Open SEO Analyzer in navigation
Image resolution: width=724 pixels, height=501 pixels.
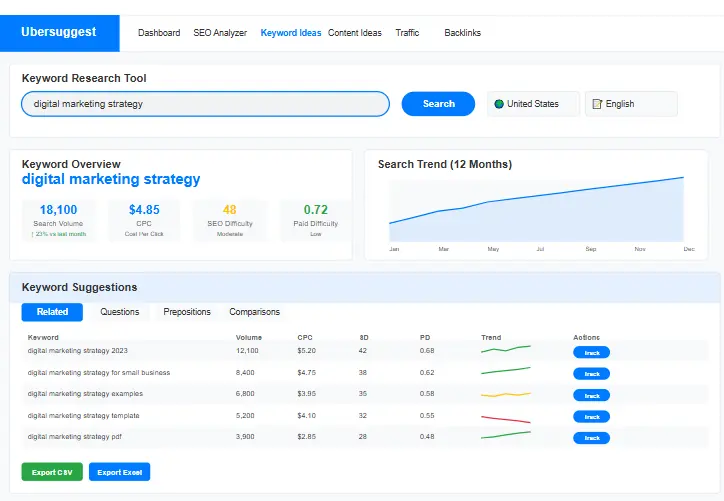(x=220, y=33)
